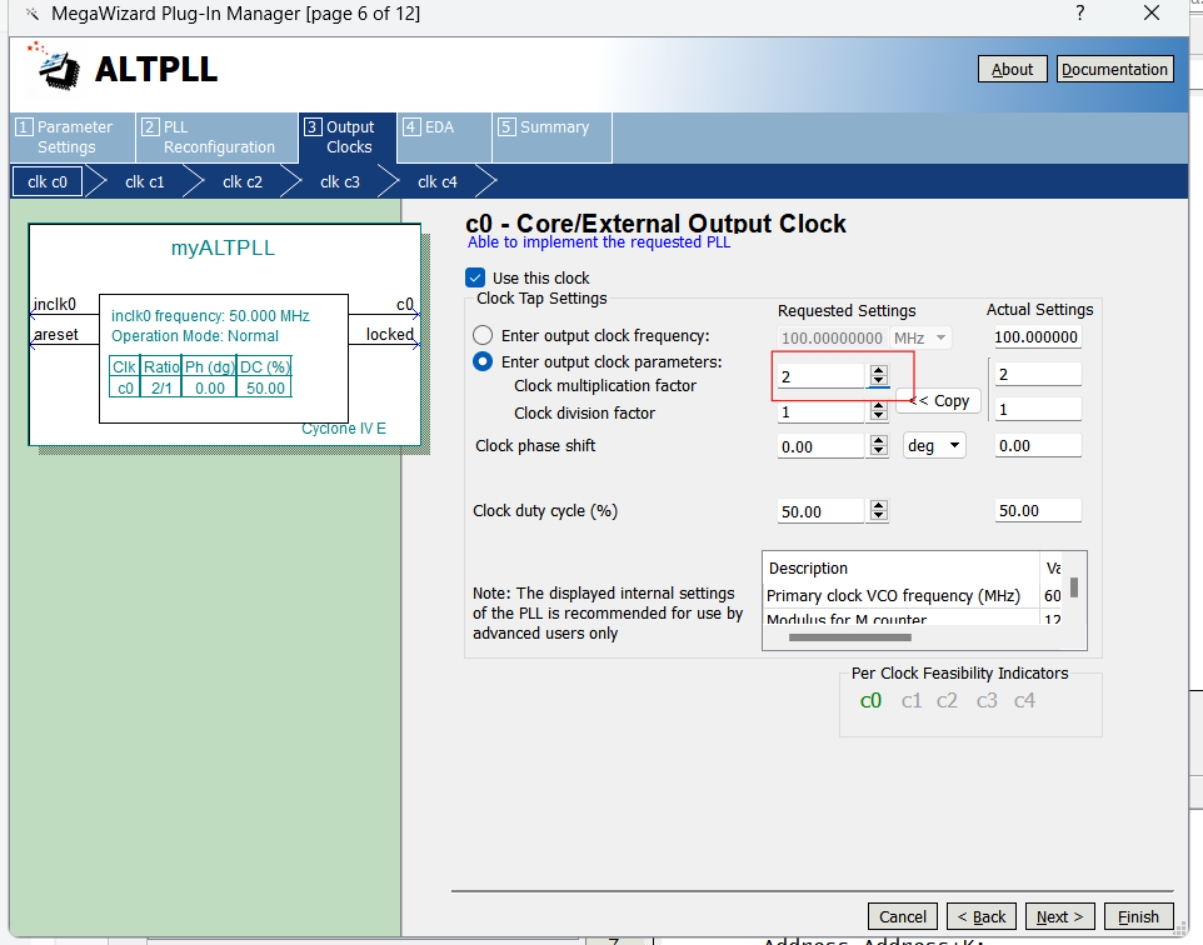
Task: Click the c1 feasibility indicator
Action: click(x=911, y=701)
